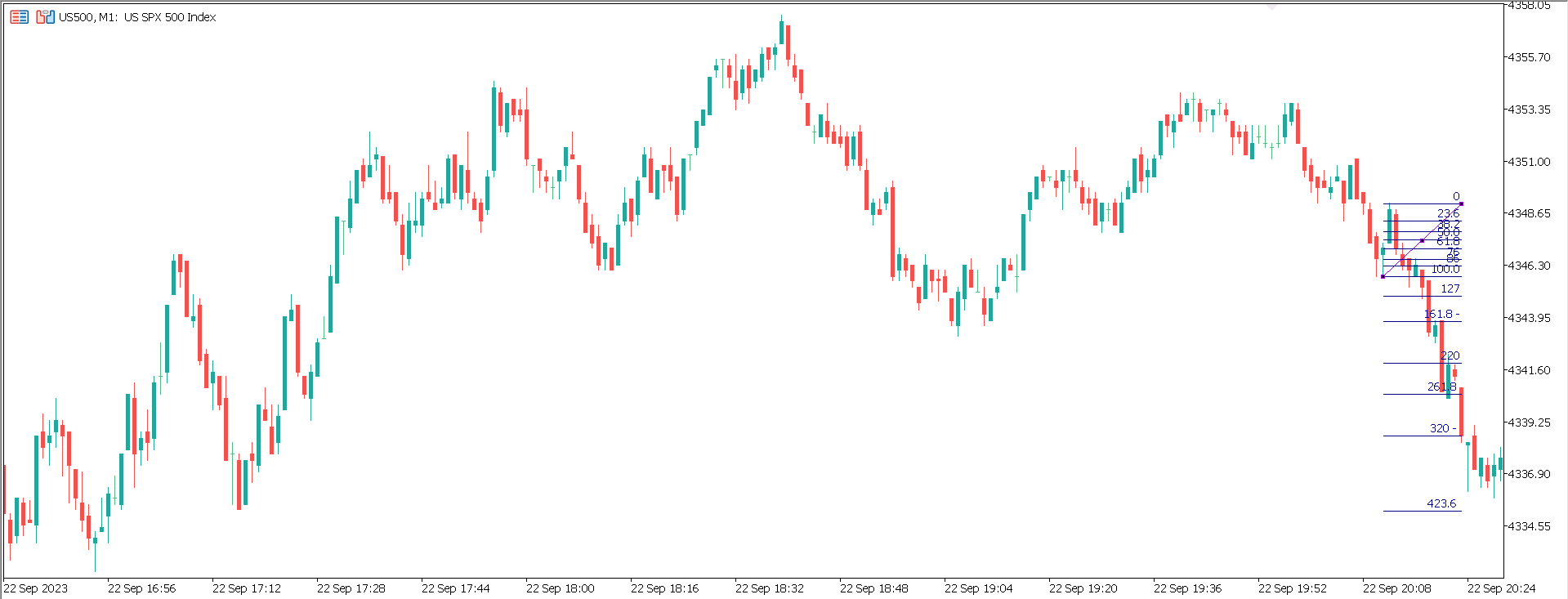The width and height of the screenshot is (1568, 599).
Task: Click the 4346.30 price on the price scale
Action: (x=1529, y=266)
